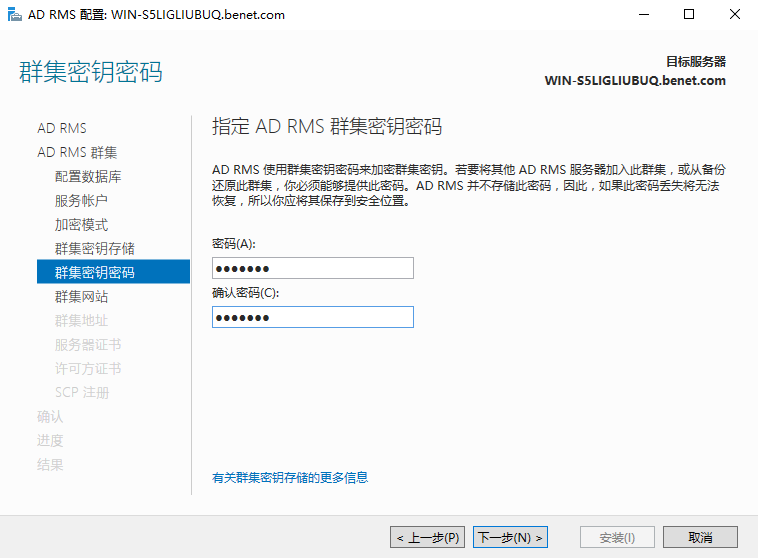758x558 pixels.
Task: Click the target server name WIN-S5LIGLIUBUQ.benet.com
Action: point(635,80)
